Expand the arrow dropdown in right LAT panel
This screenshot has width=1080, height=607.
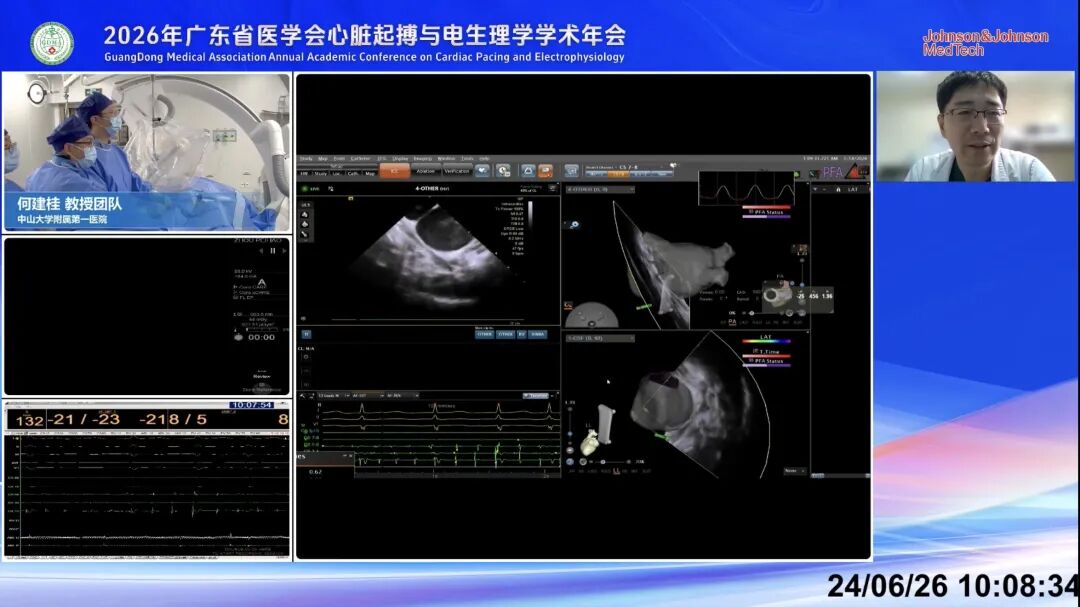click(x=816, y=189)
